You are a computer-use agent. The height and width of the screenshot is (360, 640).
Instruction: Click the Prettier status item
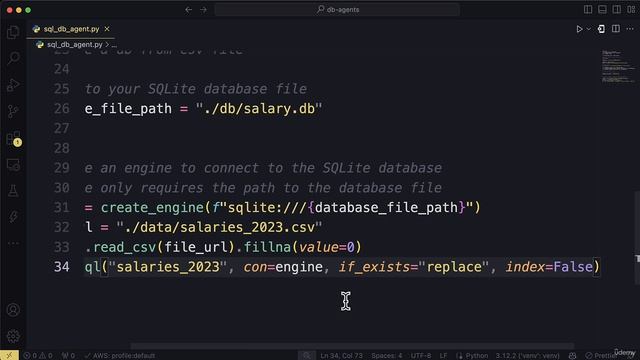pyautogui.click(x=602, y=356)
